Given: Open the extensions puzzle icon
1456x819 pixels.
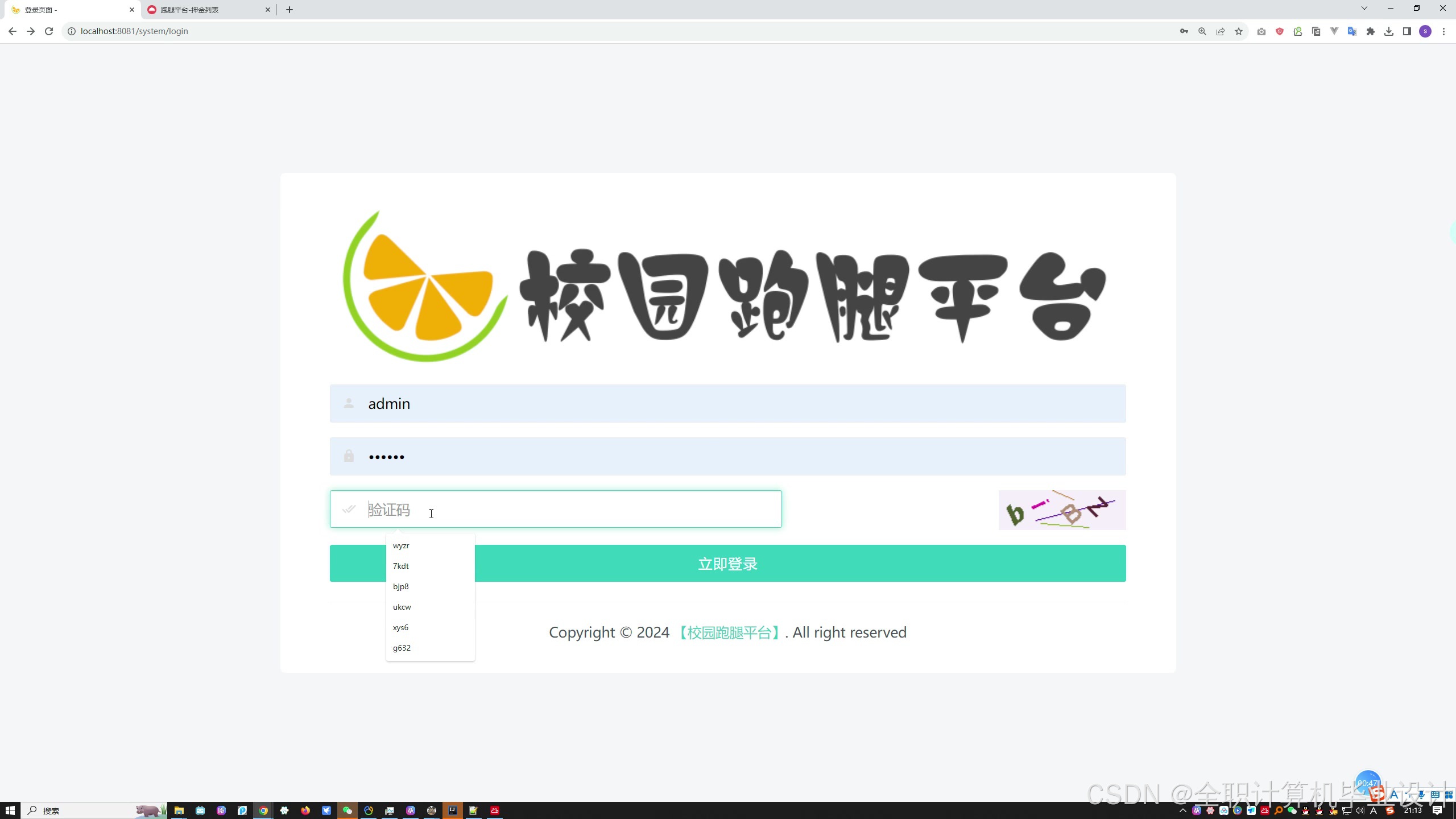Looking at the screenshot, I should click(x=1371, y=31).
